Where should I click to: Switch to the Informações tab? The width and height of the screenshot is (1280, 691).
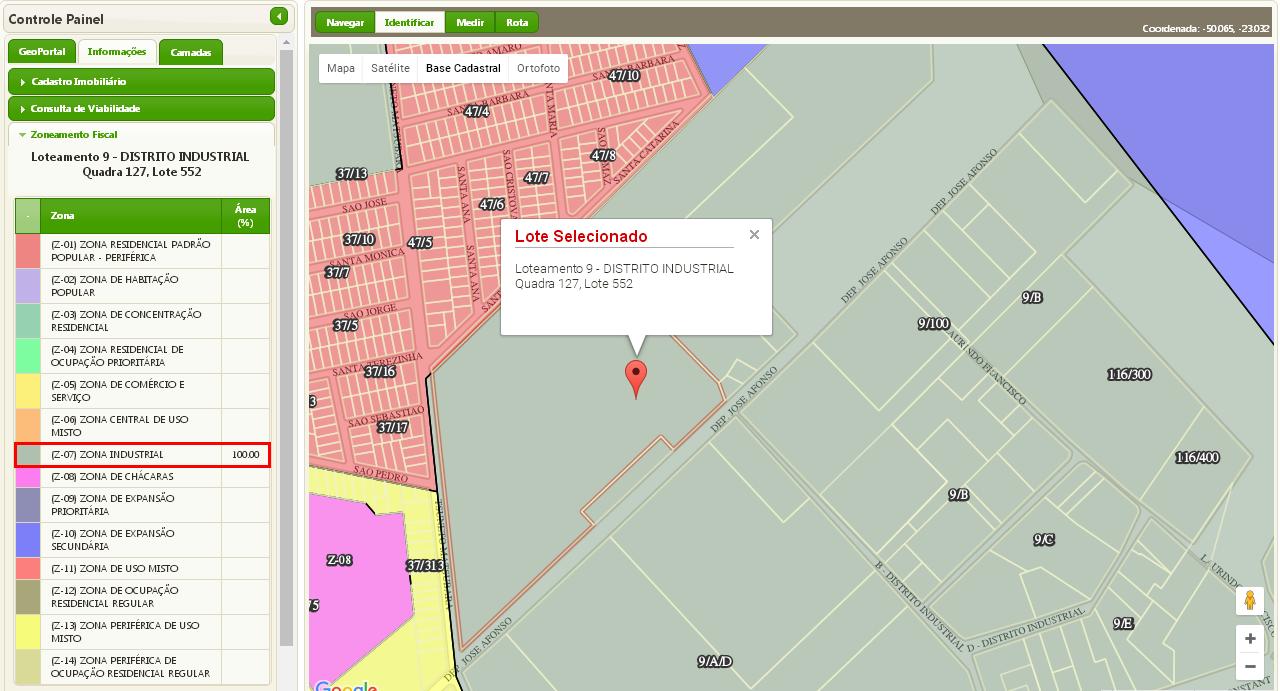pos(117,52)
